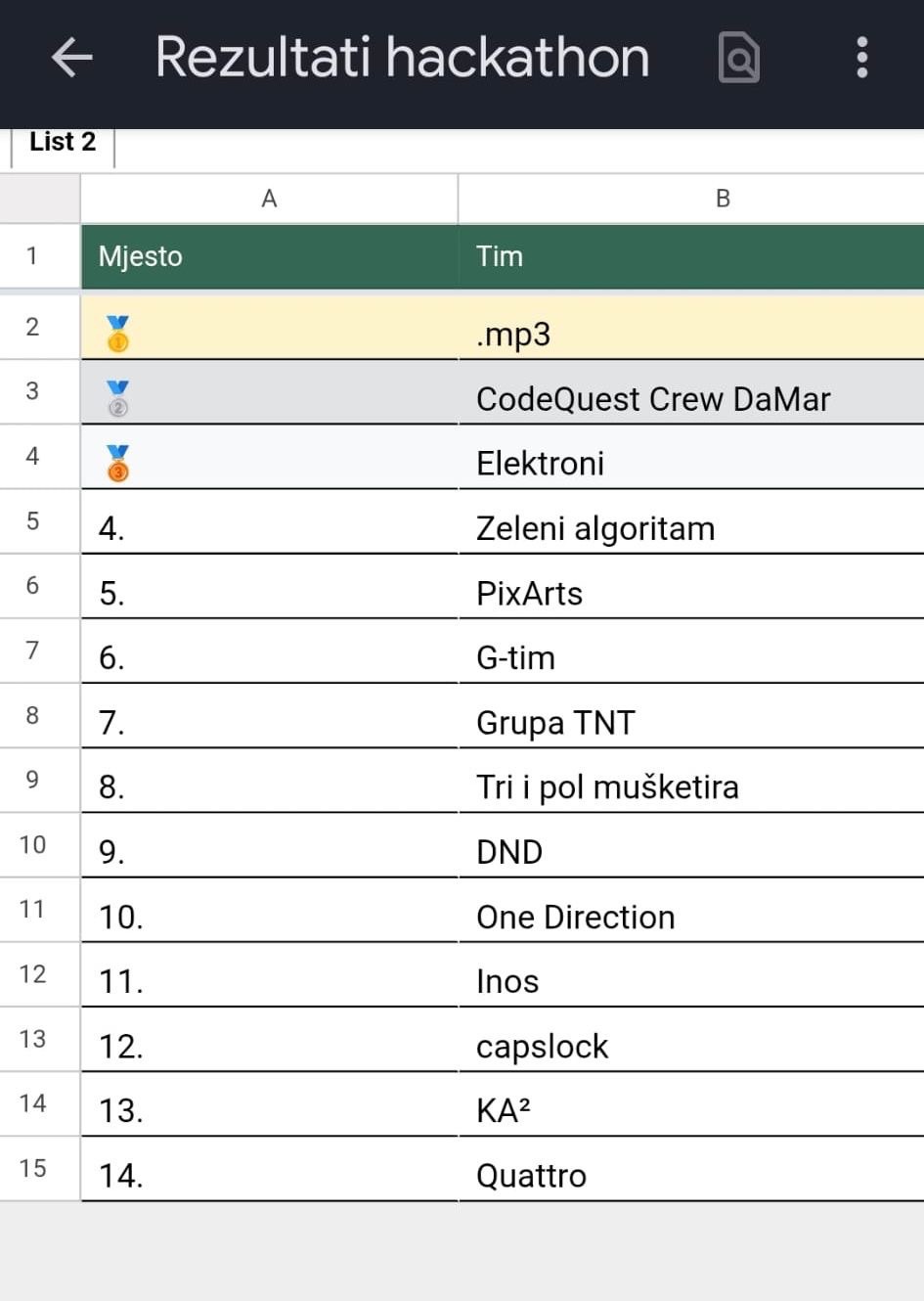The image size is (924, 1301).
Task: Open the find in document icon
Action: 739,58
